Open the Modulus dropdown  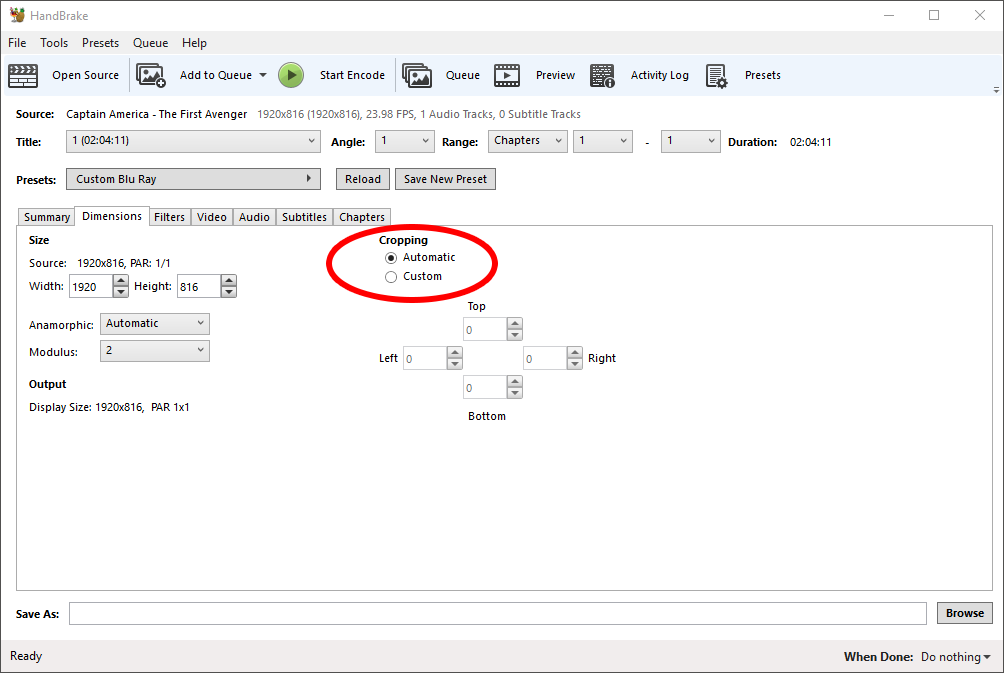point(154,350)
